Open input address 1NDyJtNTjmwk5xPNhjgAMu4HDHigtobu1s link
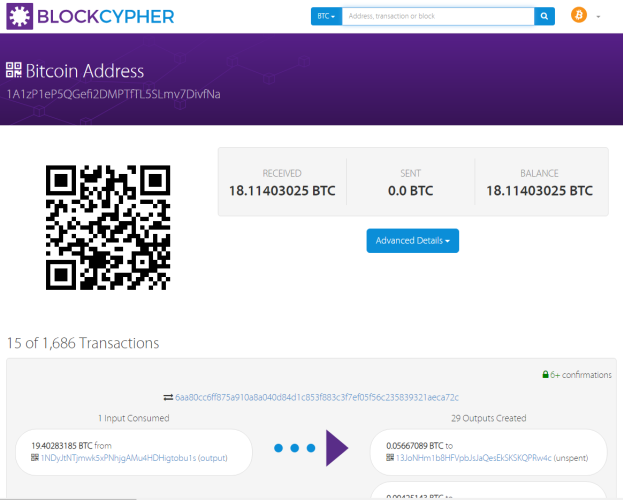 click(x=118, y=458)
